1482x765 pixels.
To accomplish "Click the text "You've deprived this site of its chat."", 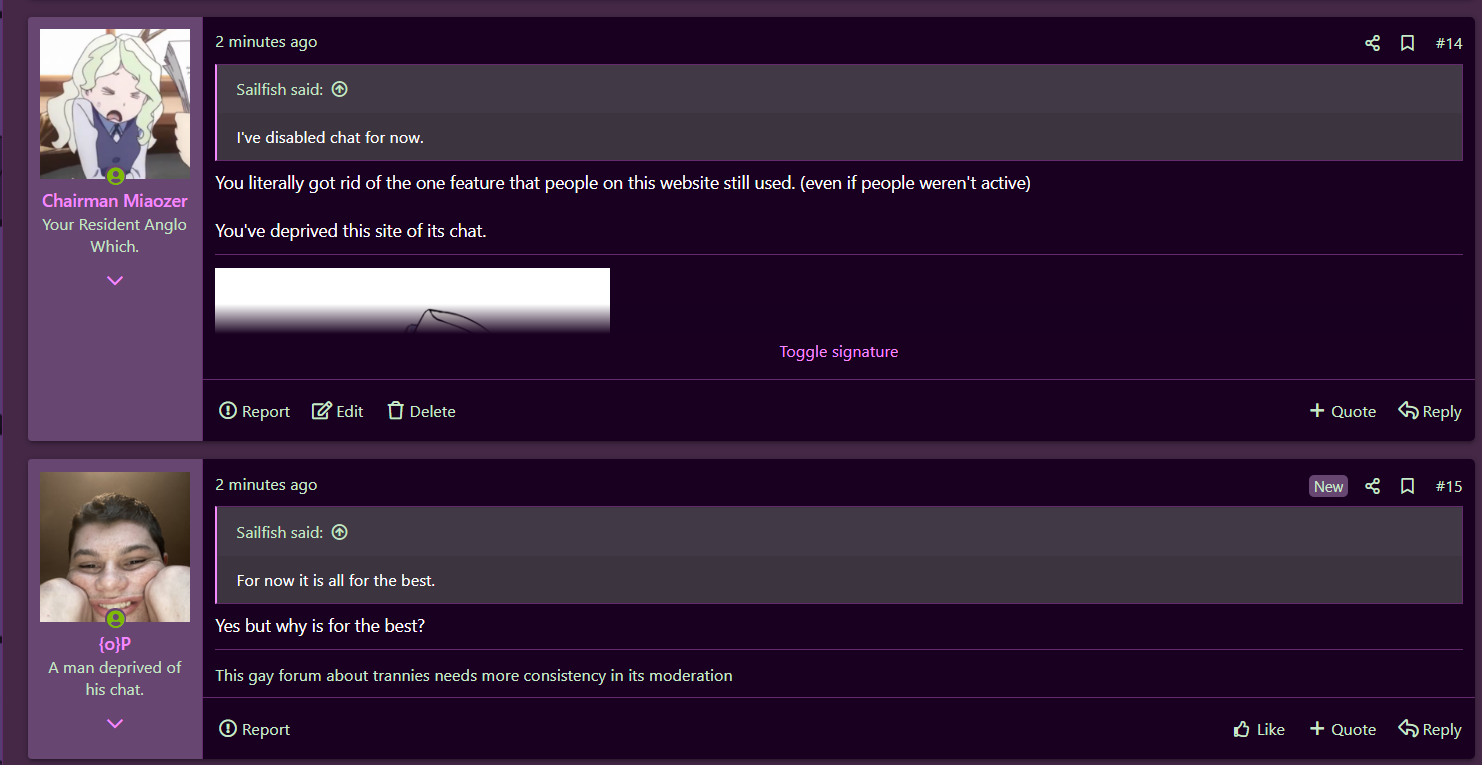I will click(x=351, y=231).
